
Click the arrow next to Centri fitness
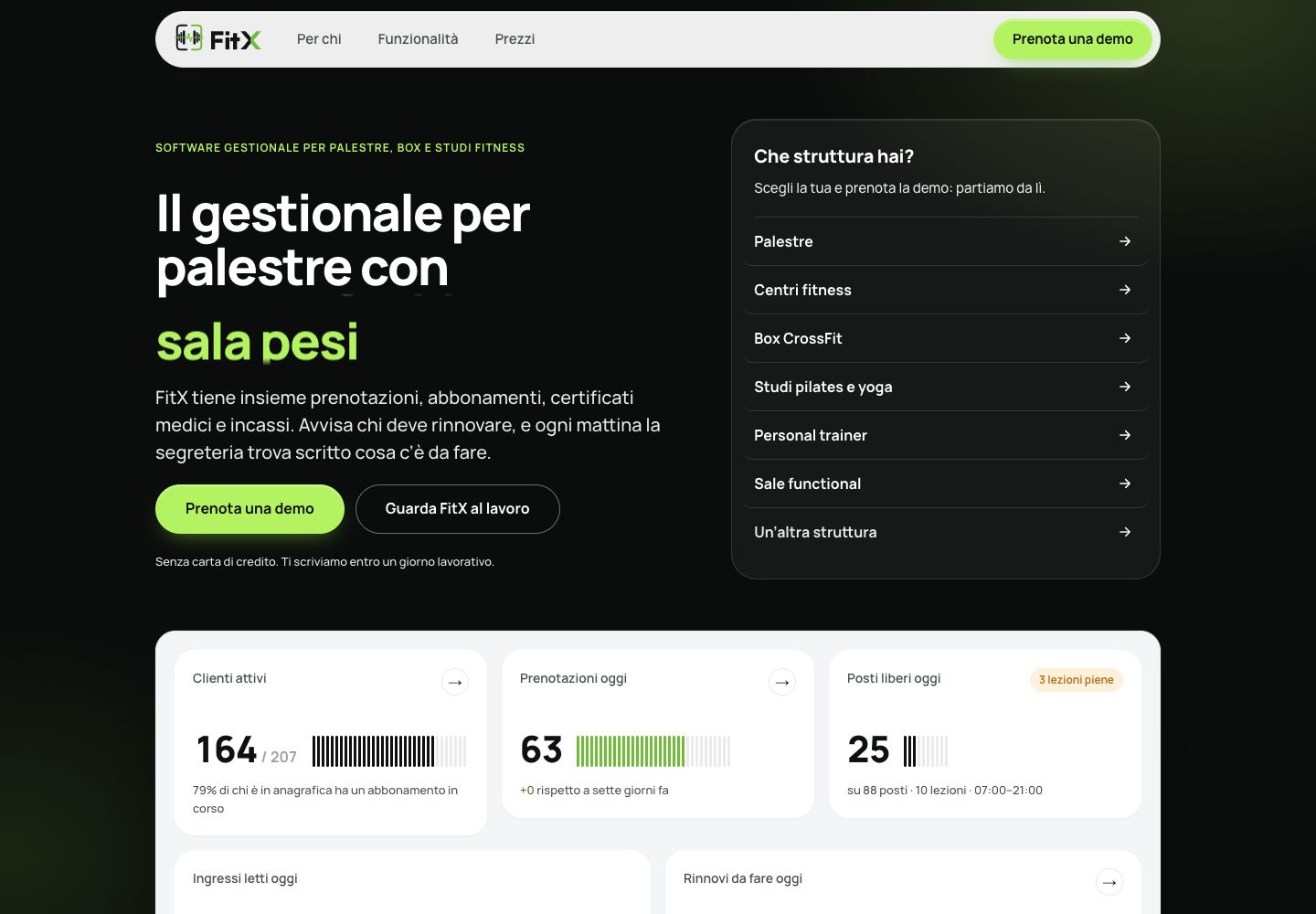[1125, 290]
